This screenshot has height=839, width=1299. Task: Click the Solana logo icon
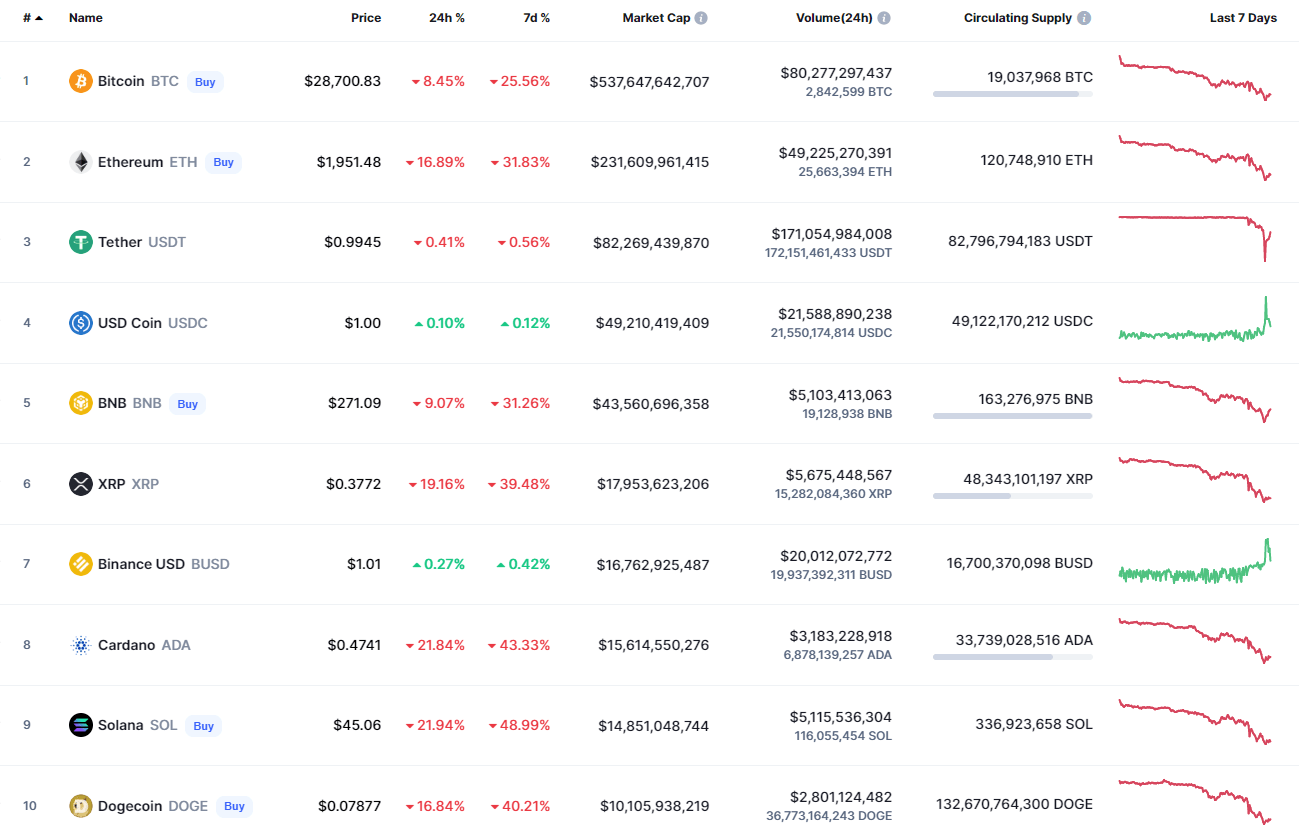click(81, 725)
